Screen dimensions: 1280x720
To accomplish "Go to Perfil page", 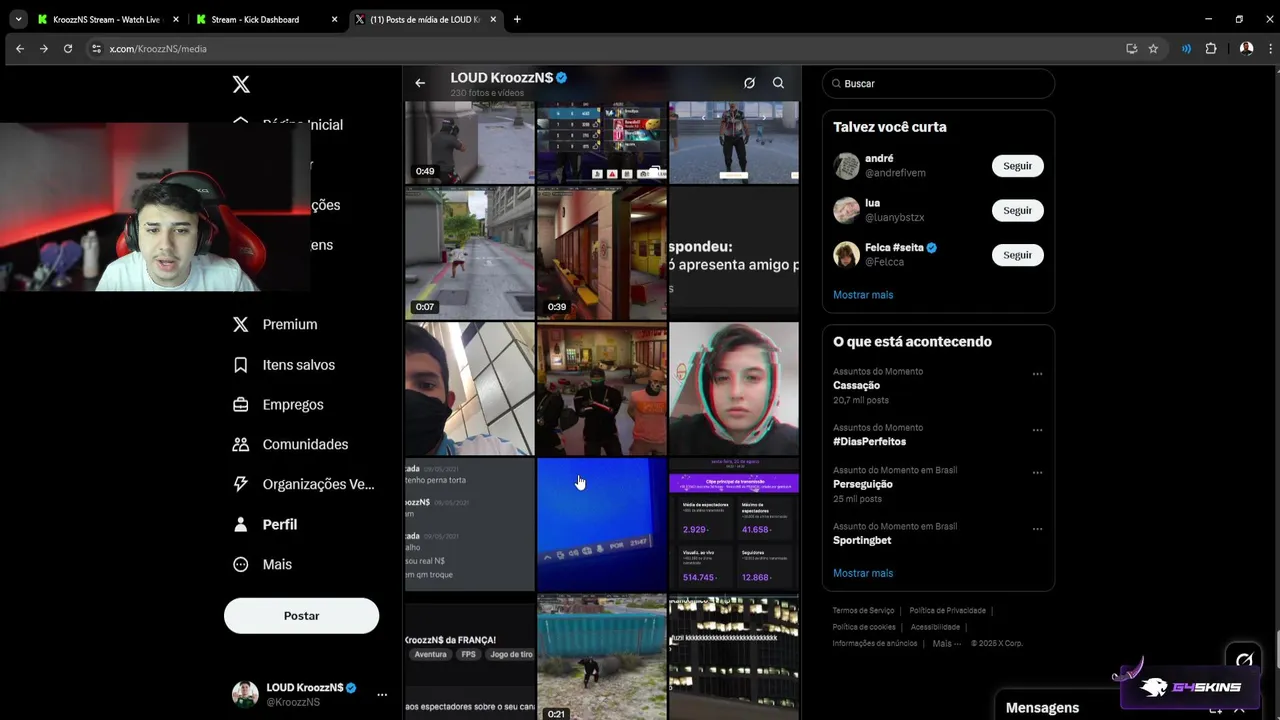I will 265,524.
